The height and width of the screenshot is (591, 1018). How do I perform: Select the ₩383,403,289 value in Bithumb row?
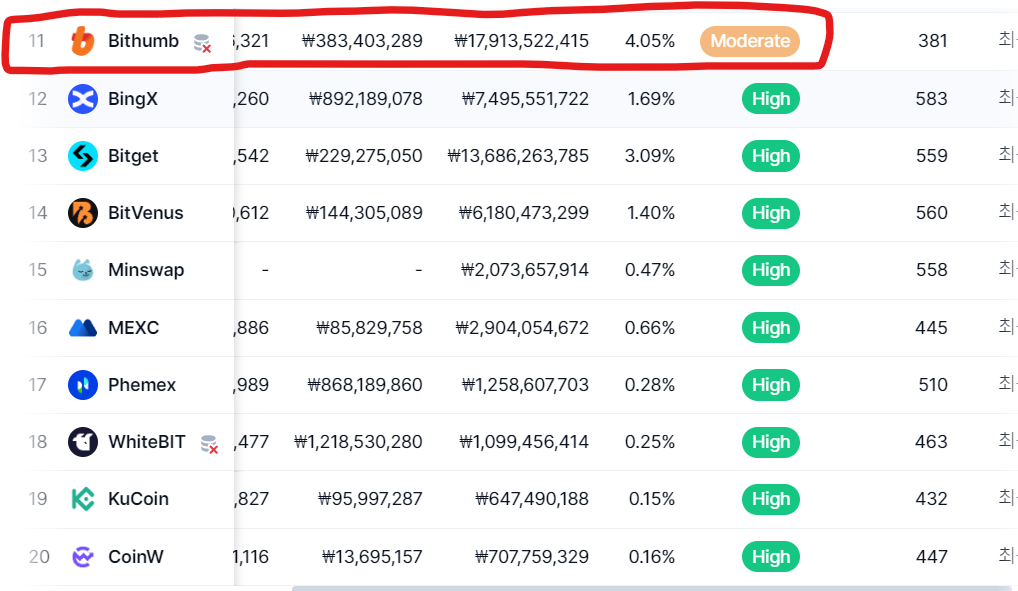click(362, 41)
